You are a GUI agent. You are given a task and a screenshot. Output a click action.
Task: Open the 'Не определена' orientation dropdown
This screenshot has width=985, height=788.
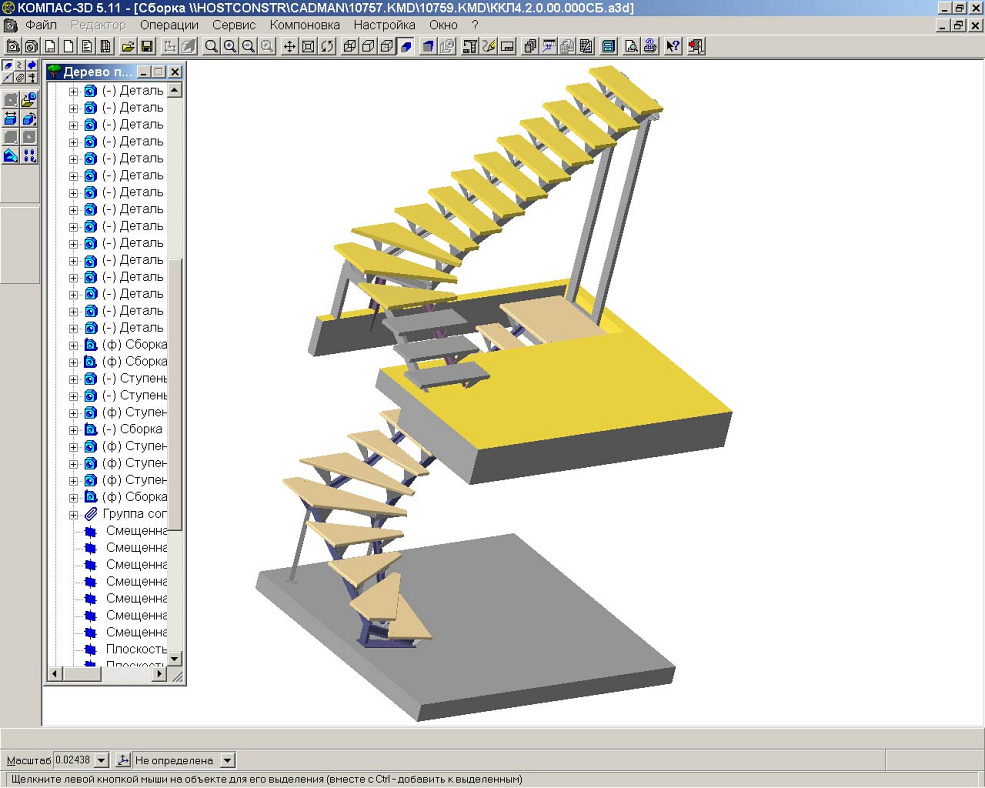[227, 761]
